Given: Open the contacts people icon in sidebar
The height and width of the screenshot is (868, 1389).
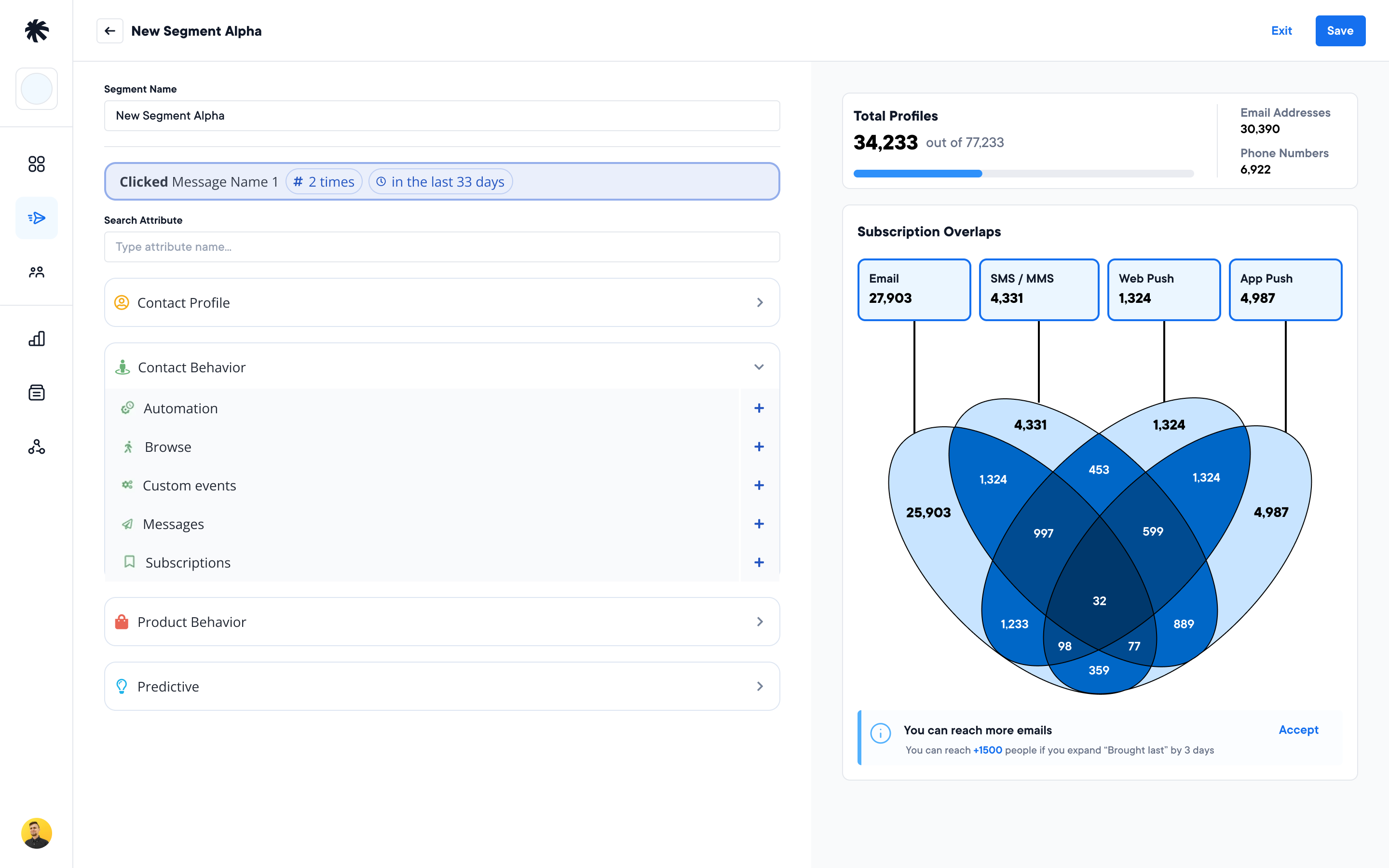Looking at the screenshot, I should [x=37, y=272].
